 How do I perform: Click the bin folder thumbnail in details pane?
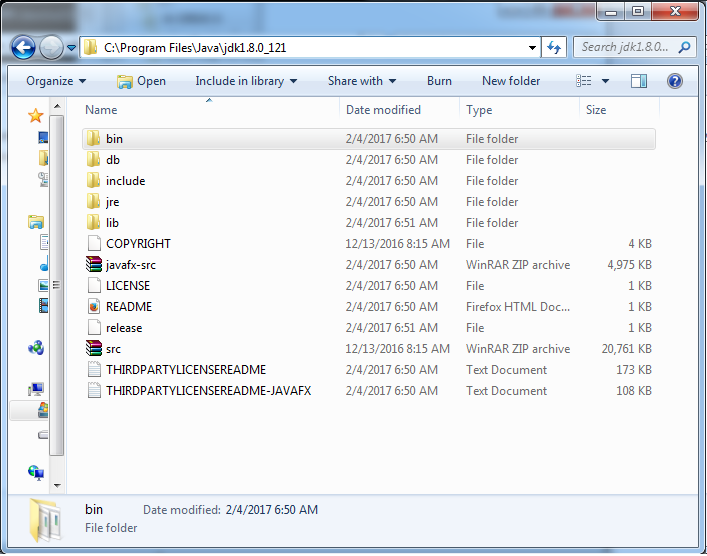[x=45, y=519]
